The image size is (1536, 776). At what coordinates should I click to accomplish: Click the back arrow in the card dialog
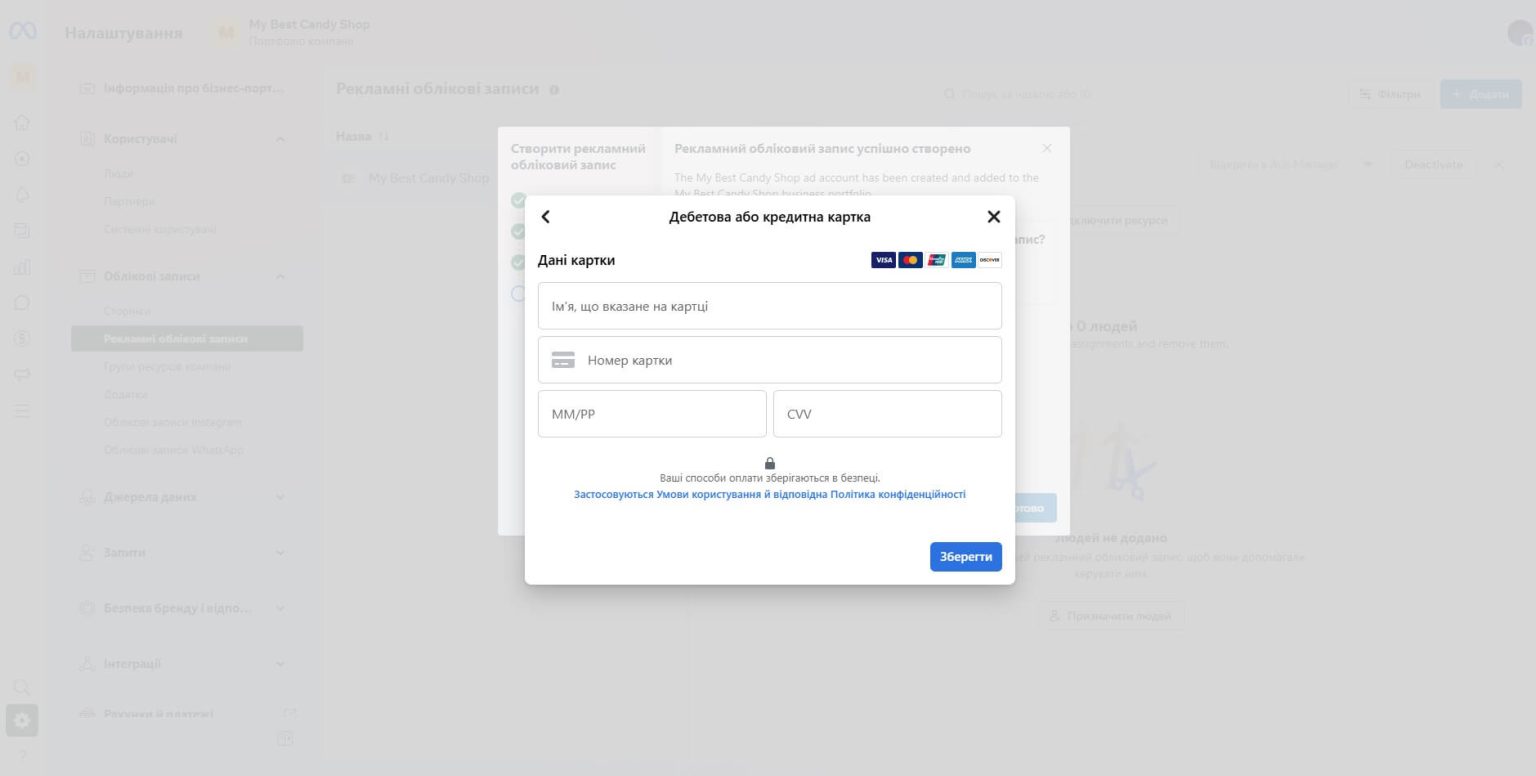tap(546, 216)
